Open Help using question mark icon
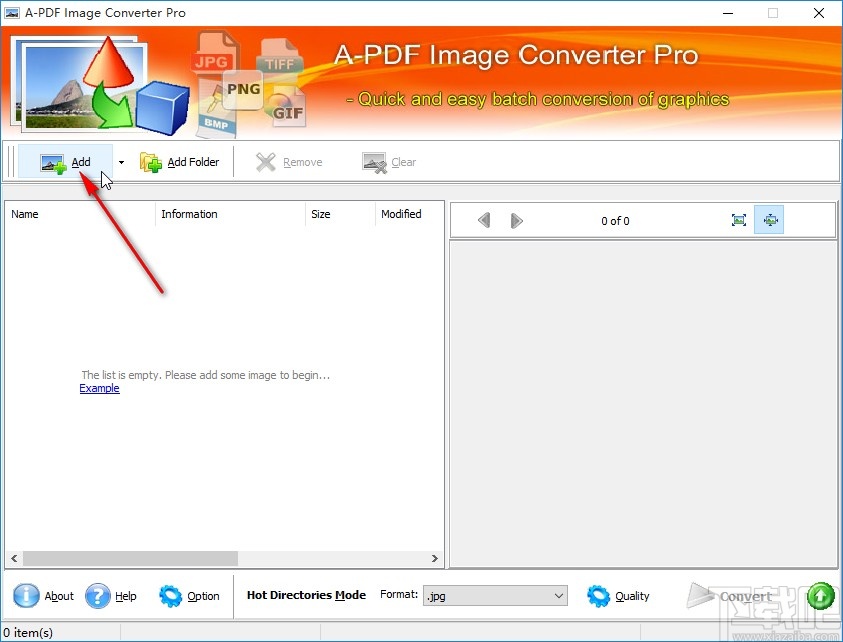Viewport: 843px width, 642px height. pos(96,596)
